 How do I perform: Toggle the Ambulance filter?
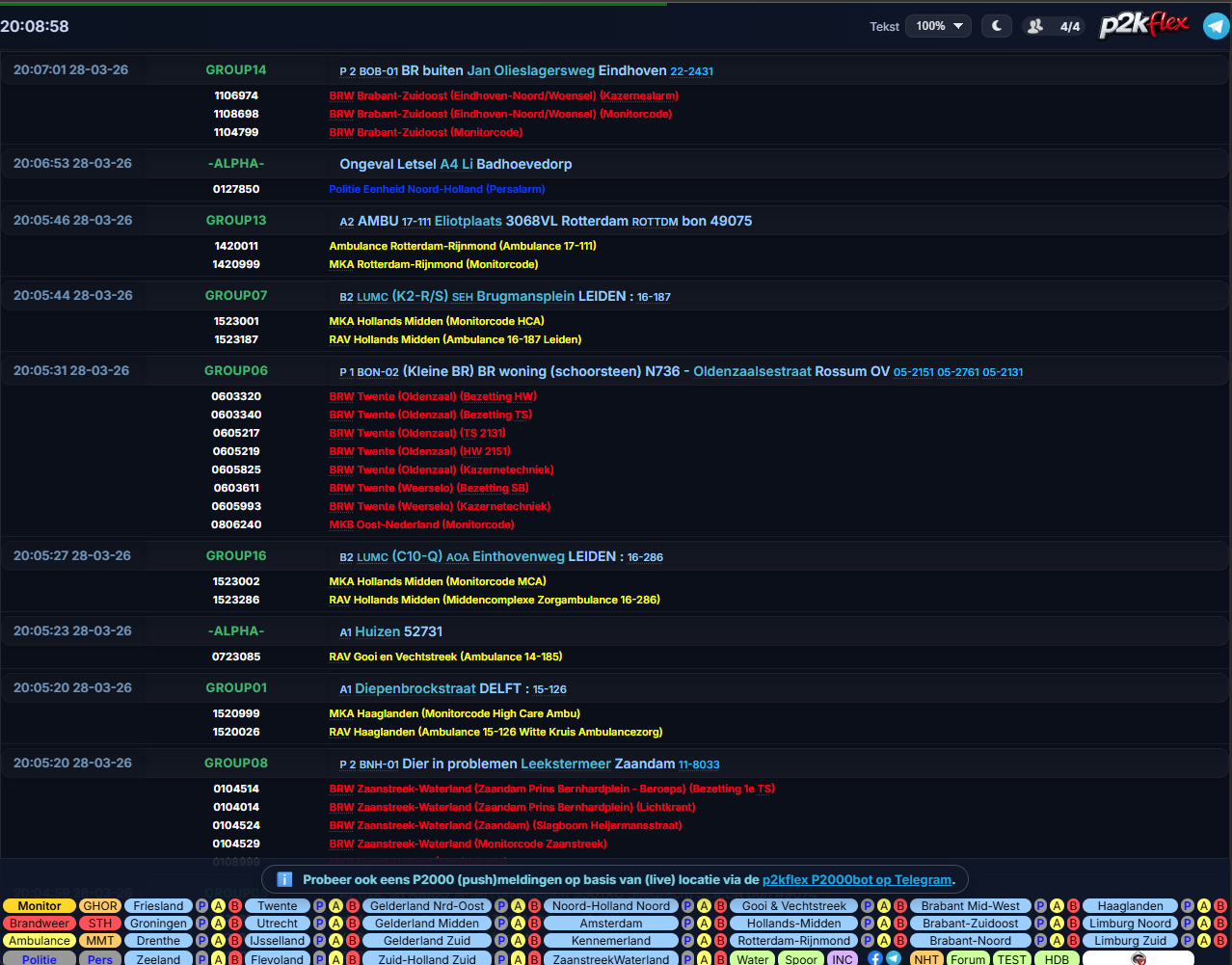click(x=40, y=941)
